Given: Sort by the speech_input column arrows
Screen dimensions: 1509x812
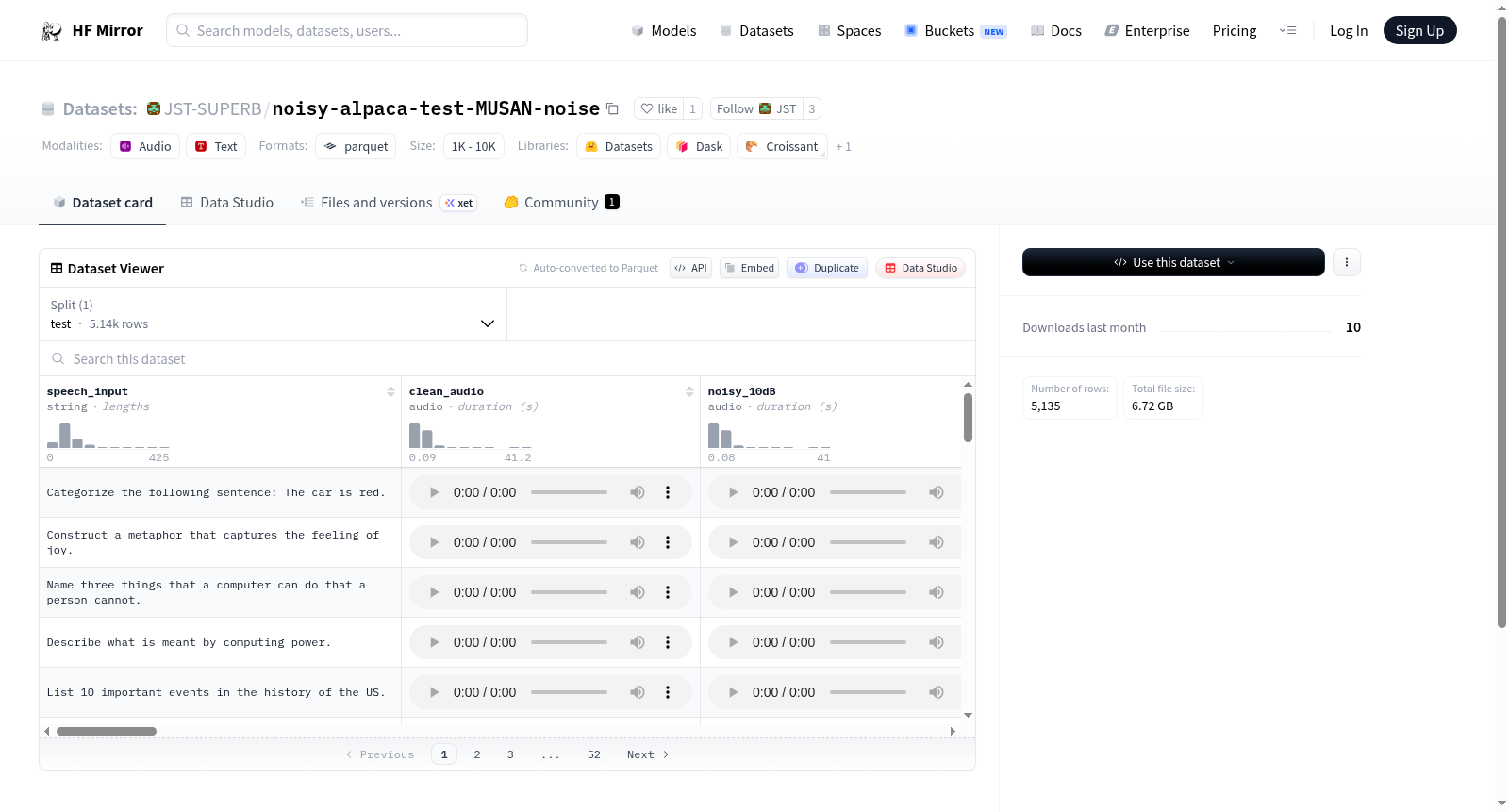Looking at the screenshot, I should point(390,391).
